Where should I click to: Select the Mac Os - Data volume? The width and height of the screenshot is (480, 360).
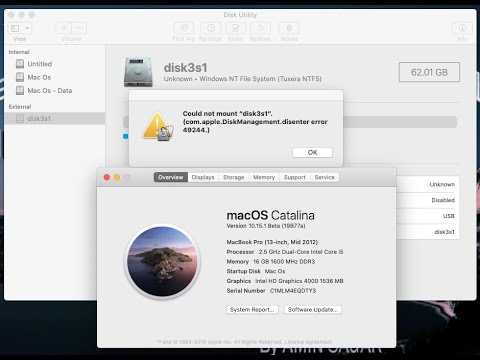55,90
